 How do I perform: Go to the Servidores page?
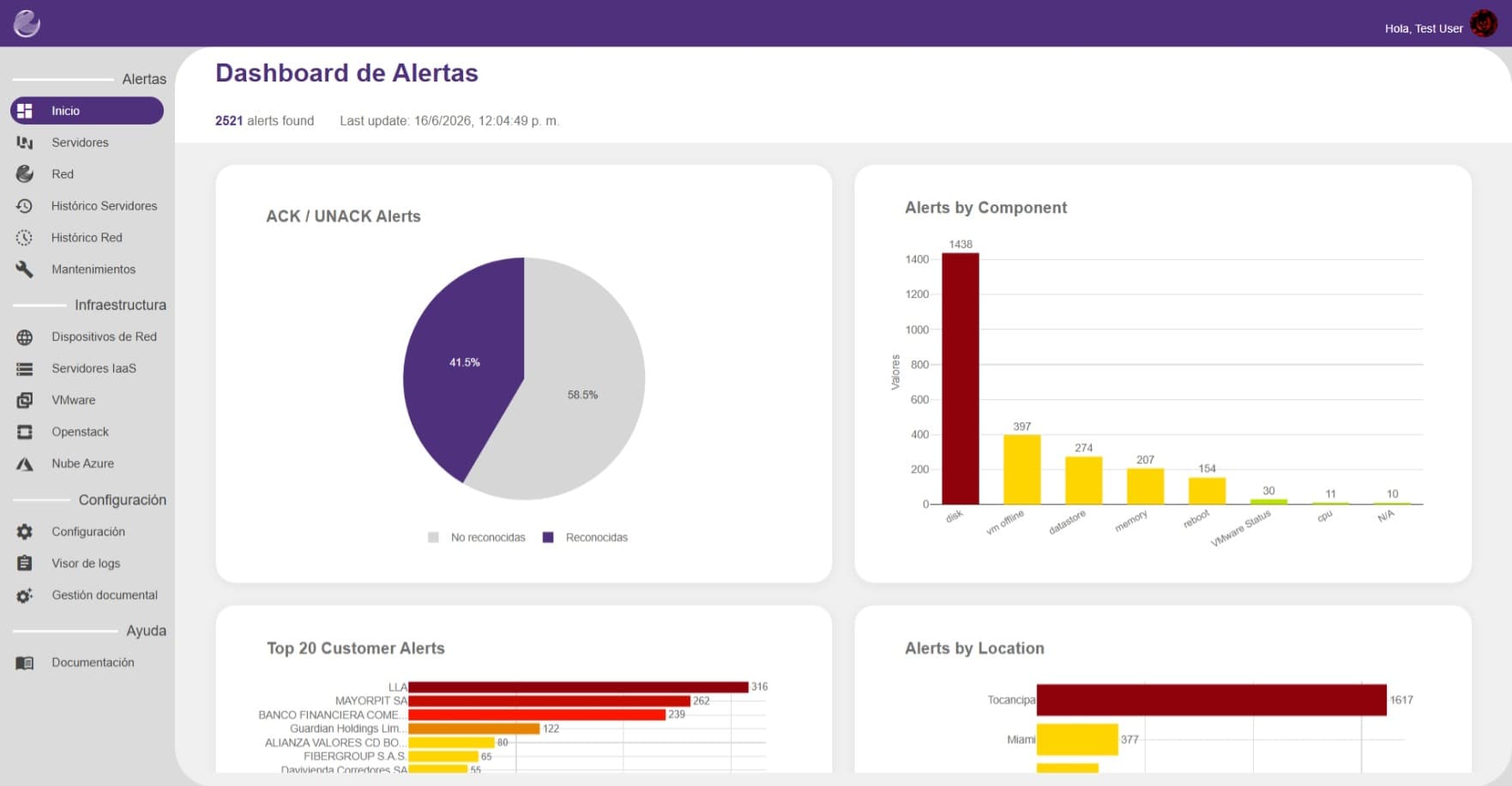[80, 142]
